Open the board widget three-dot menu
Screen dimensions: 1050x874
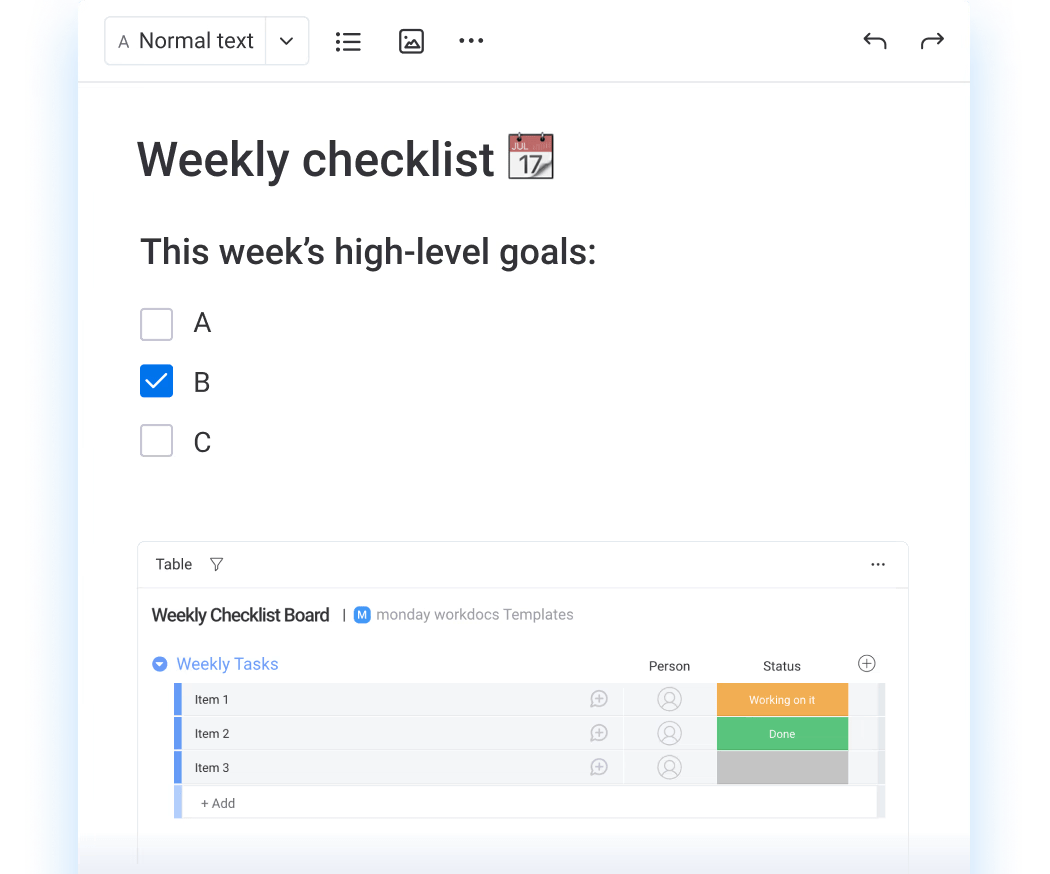(878, 565)
